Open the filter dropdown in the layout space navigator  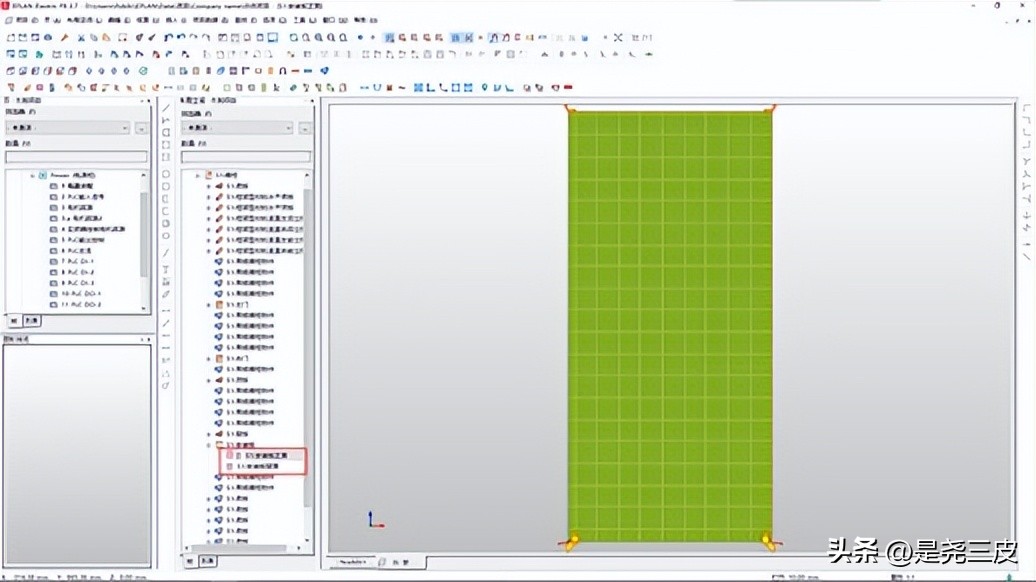[236, 128]
